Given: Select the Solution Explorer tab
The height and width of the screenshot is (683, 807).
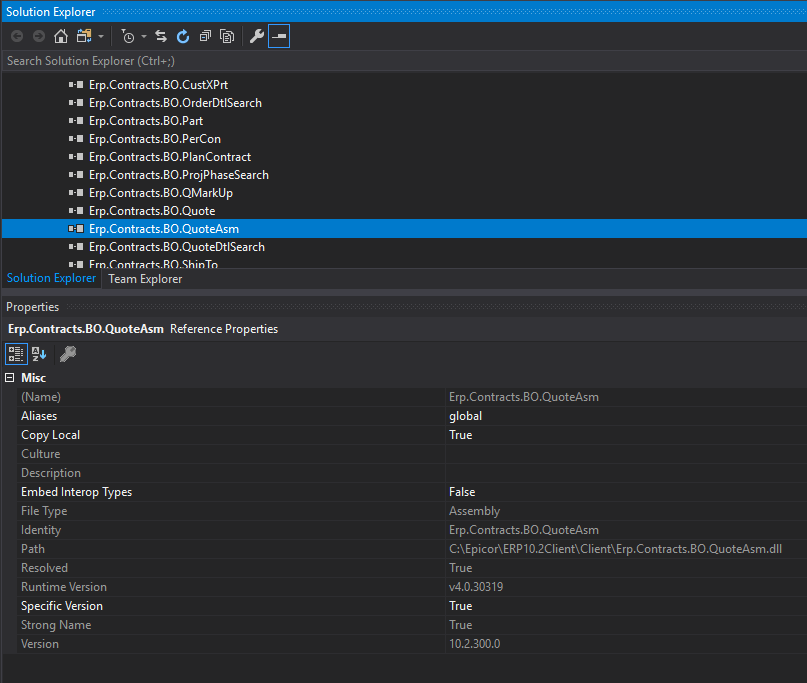Looking at the screenshot, I should (x=52, y=279).
